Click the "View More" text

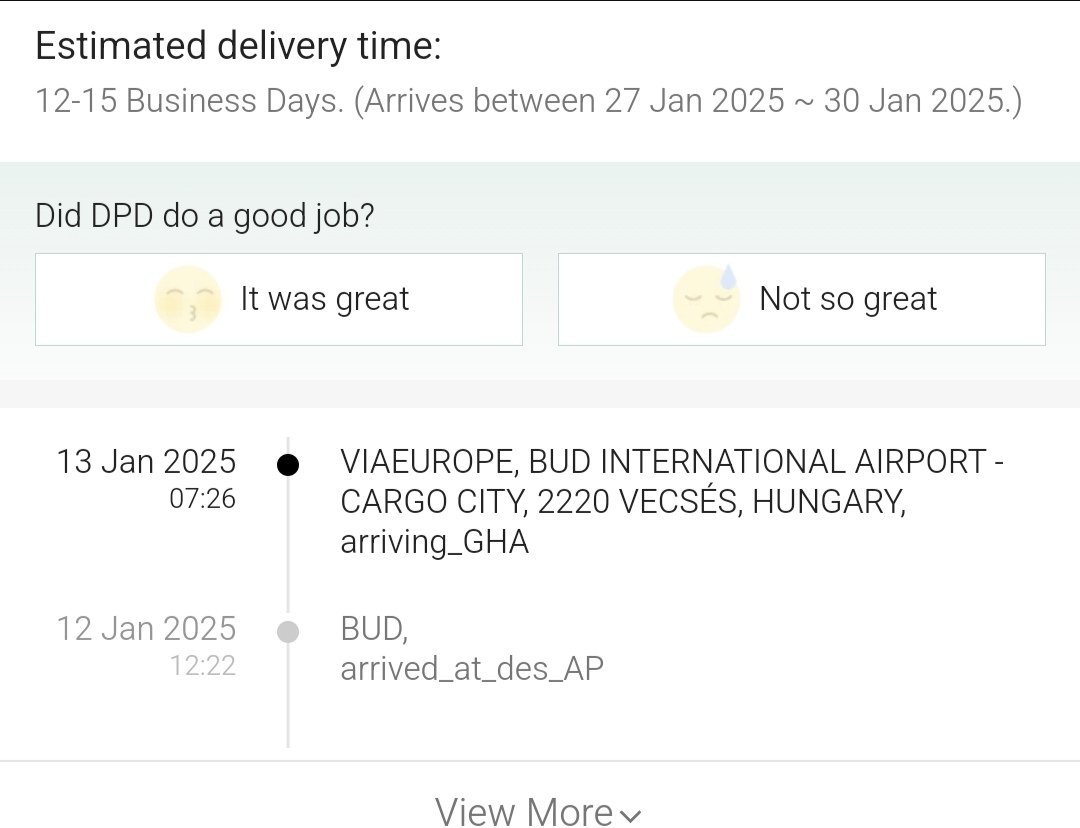click(x=524, y=813)
